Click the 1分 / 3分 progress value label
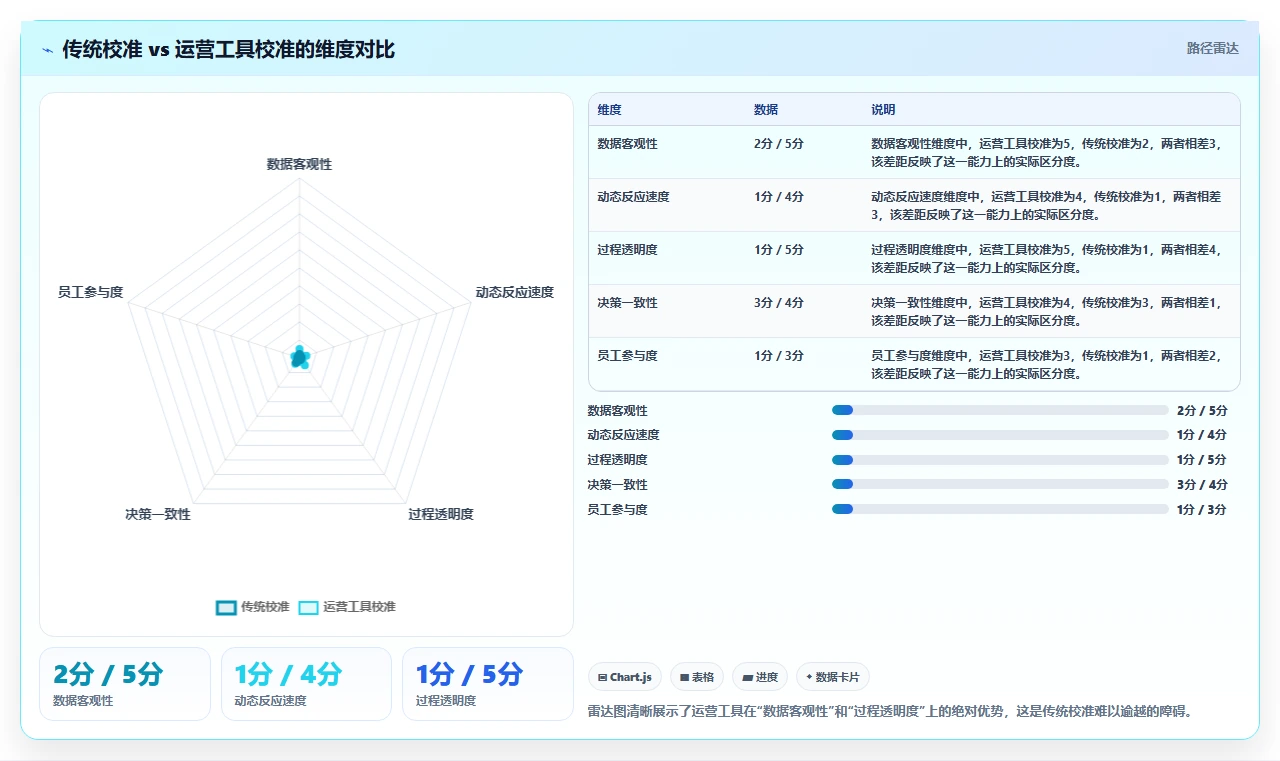The width and height of the screenshot is (1280, 761). [x=1202, y=509]
